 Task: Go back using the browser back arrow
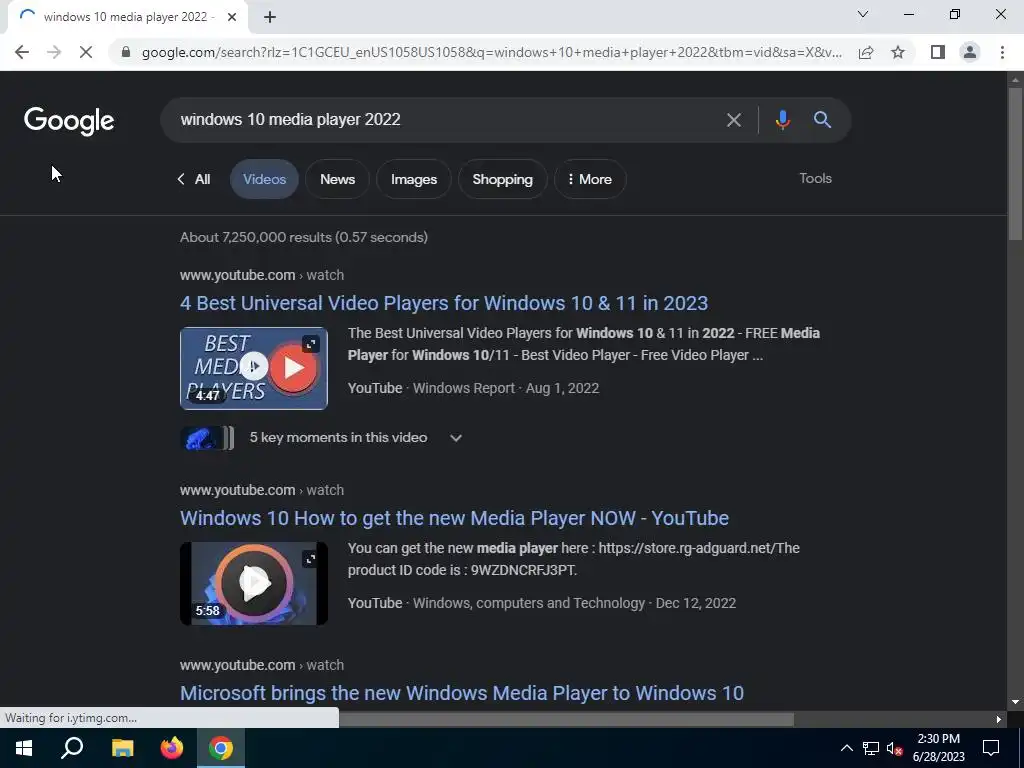[x=22, y=52]
